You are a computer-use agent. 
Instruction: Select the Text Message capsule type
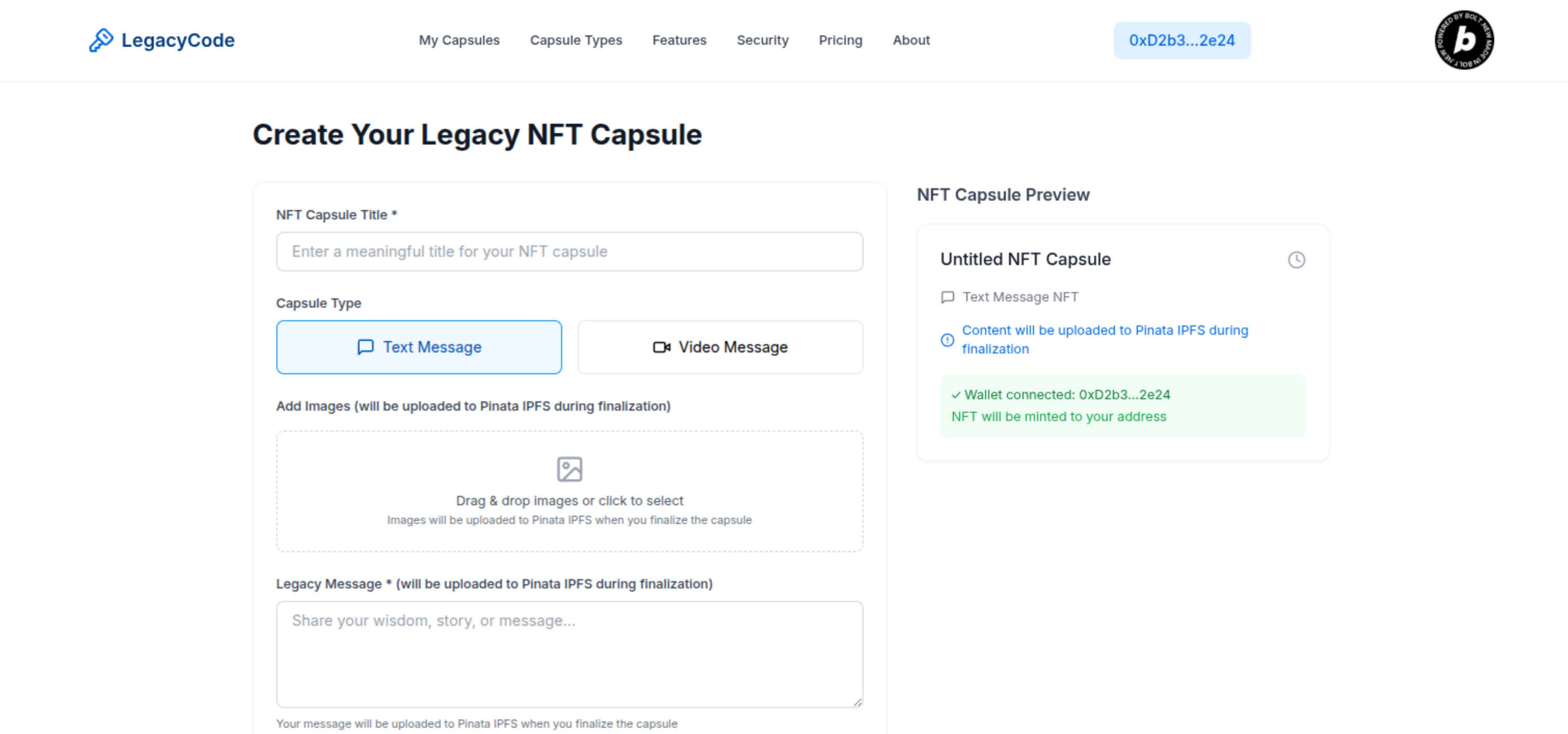(x=419, y=347)
